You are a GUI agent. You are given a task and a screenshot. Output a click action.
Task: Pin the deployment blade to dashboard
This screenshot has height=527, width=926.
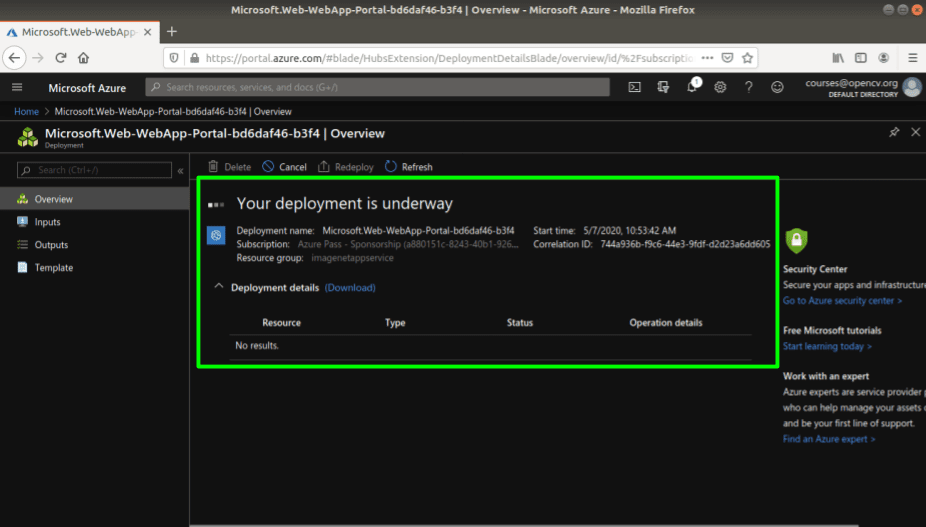(894, 132)
